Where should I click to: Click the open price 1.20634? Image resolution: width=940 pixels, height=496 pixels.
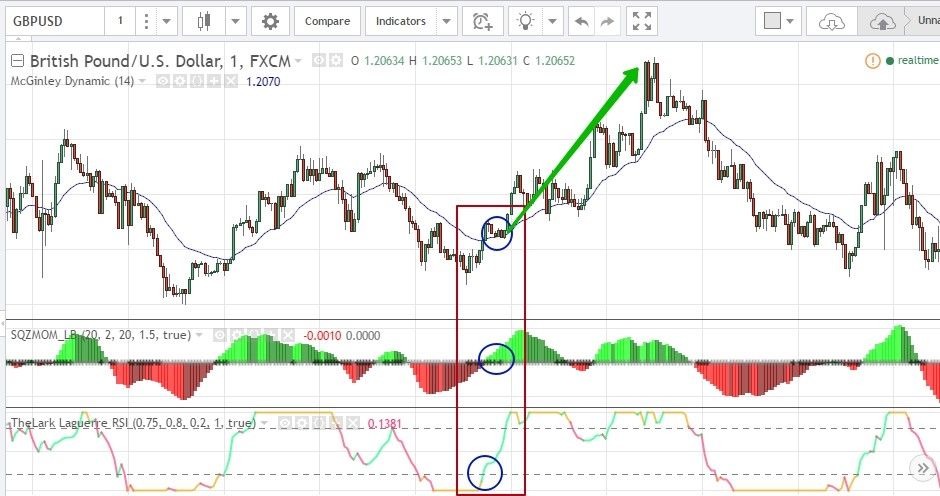pos(384,61)
